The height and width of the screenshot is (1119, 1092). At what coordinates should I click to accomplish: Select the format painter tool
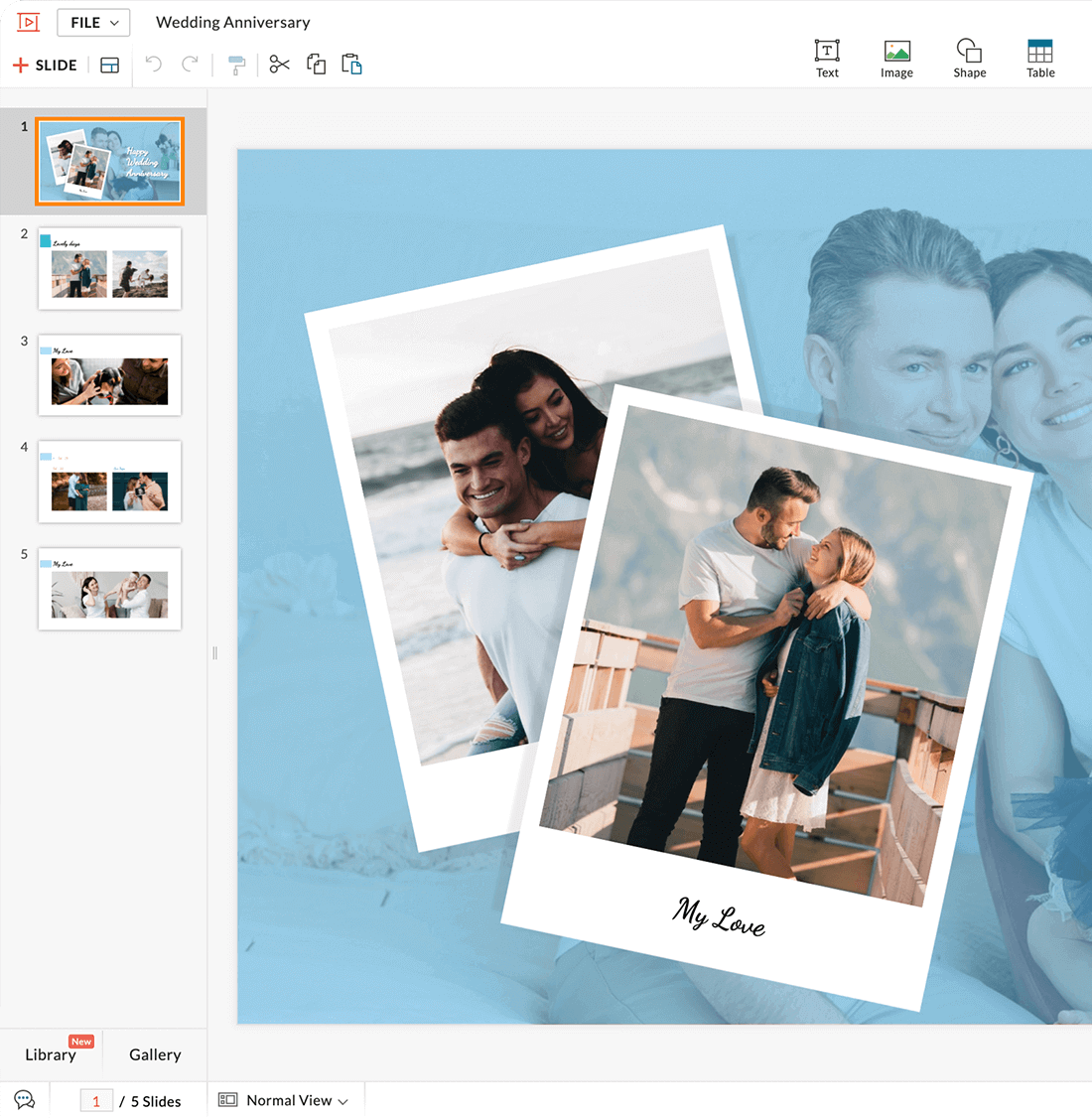(236, 66)
